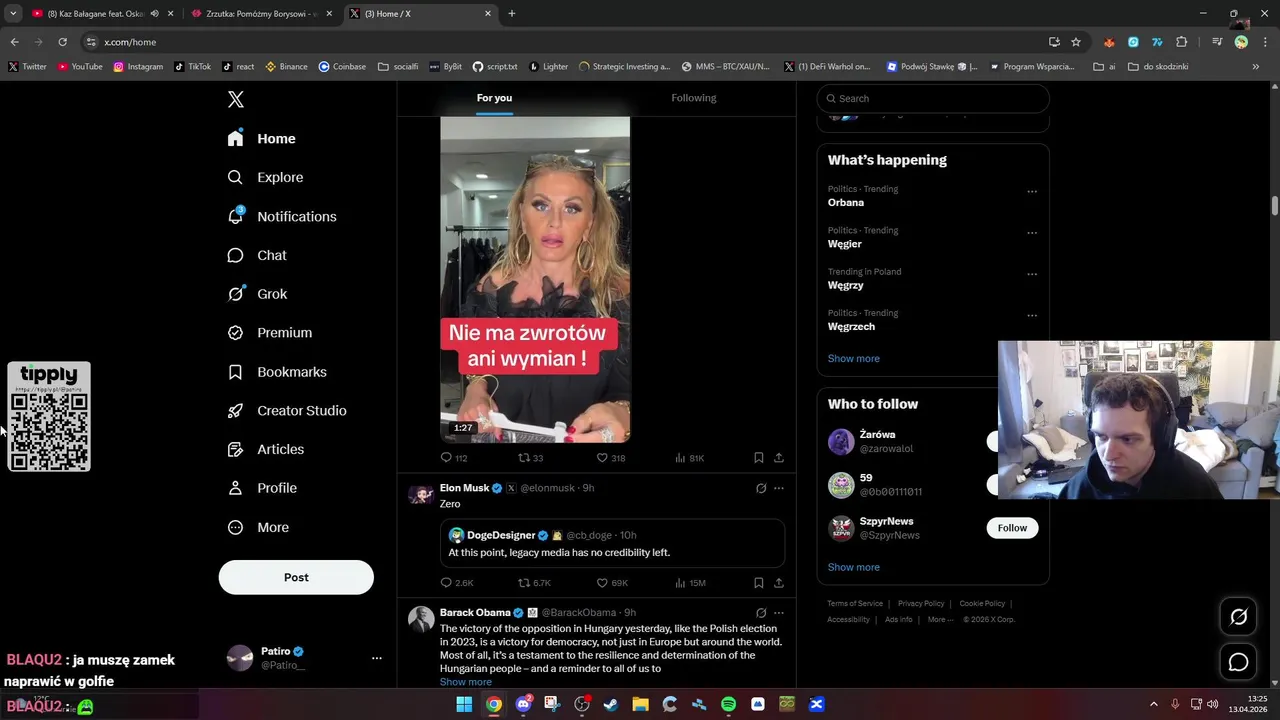Open Creator Studio in the sidebar

coord(287,411)
